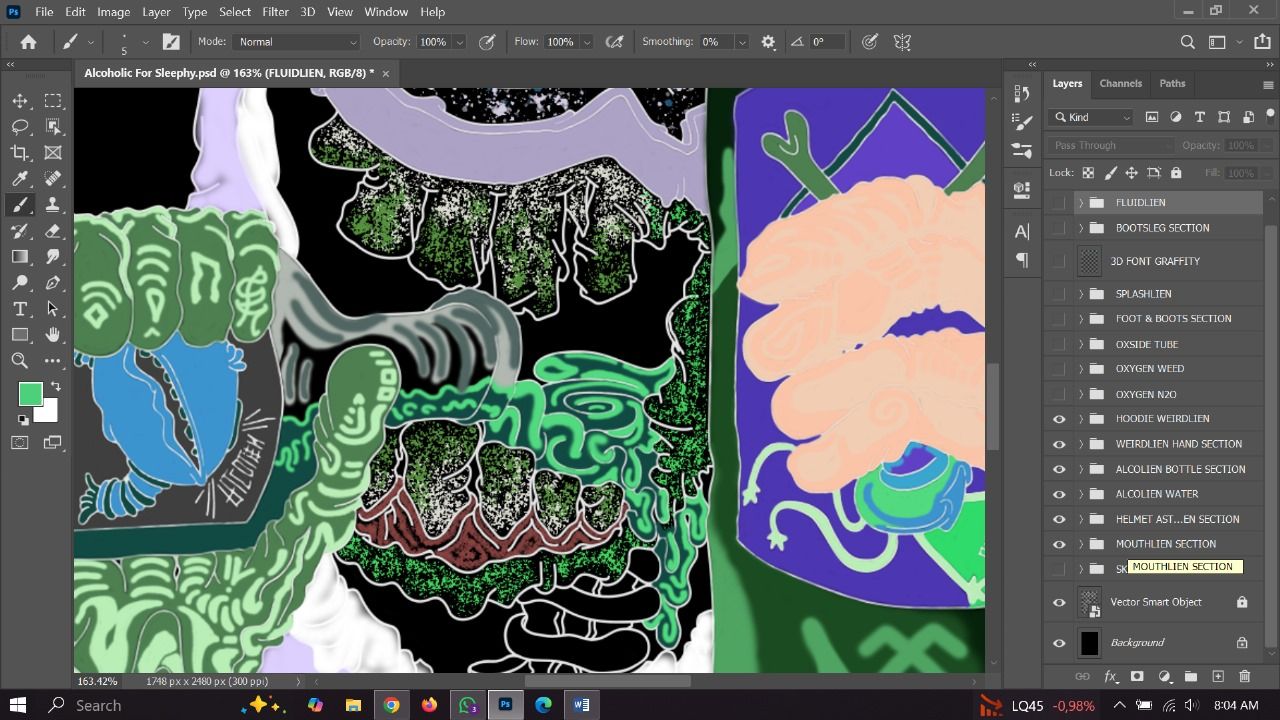Open the blend Mode dropdown

pos(296,41)
